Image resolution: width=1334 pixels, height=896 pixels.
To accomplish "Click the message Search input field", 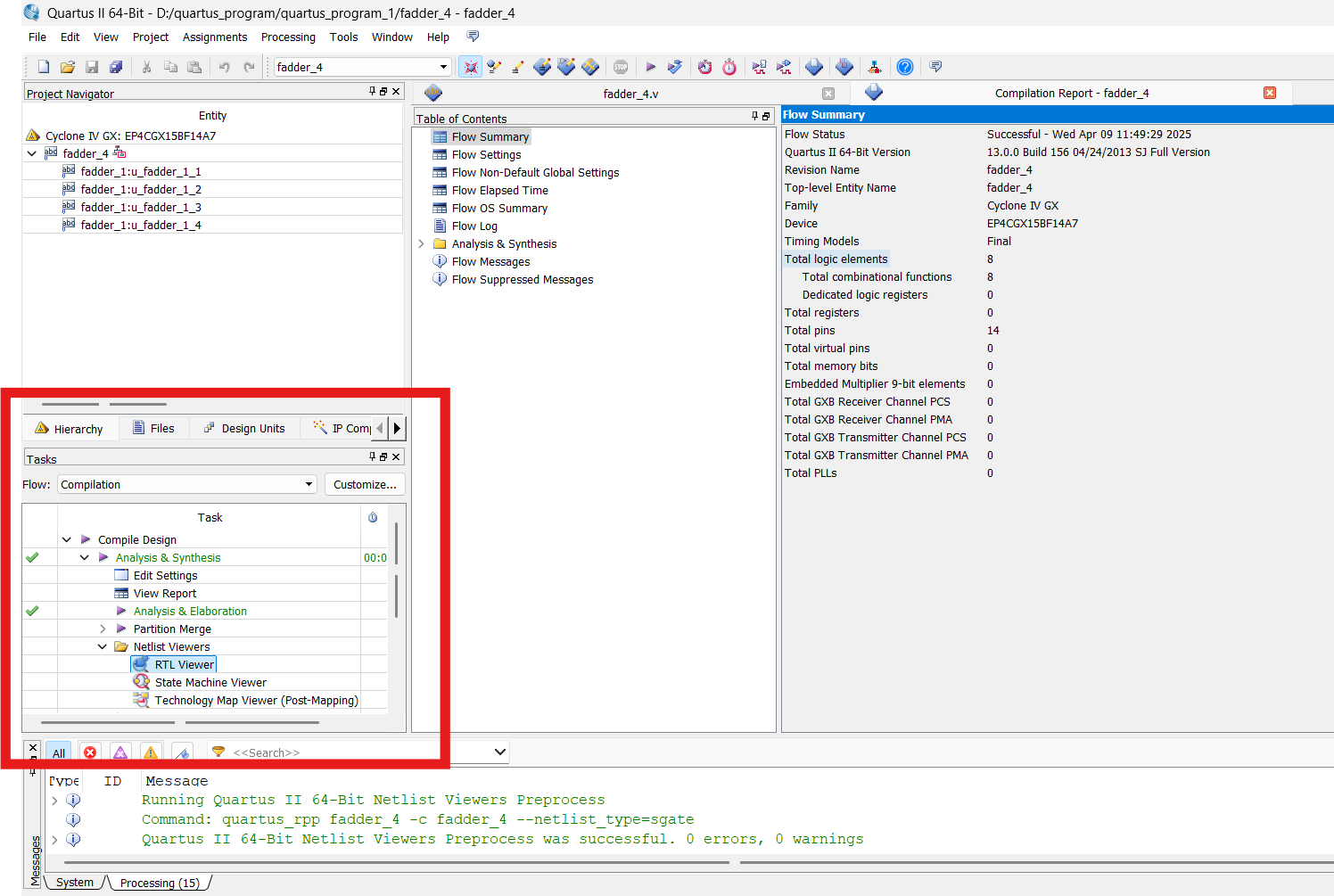I will pos(357,752).
